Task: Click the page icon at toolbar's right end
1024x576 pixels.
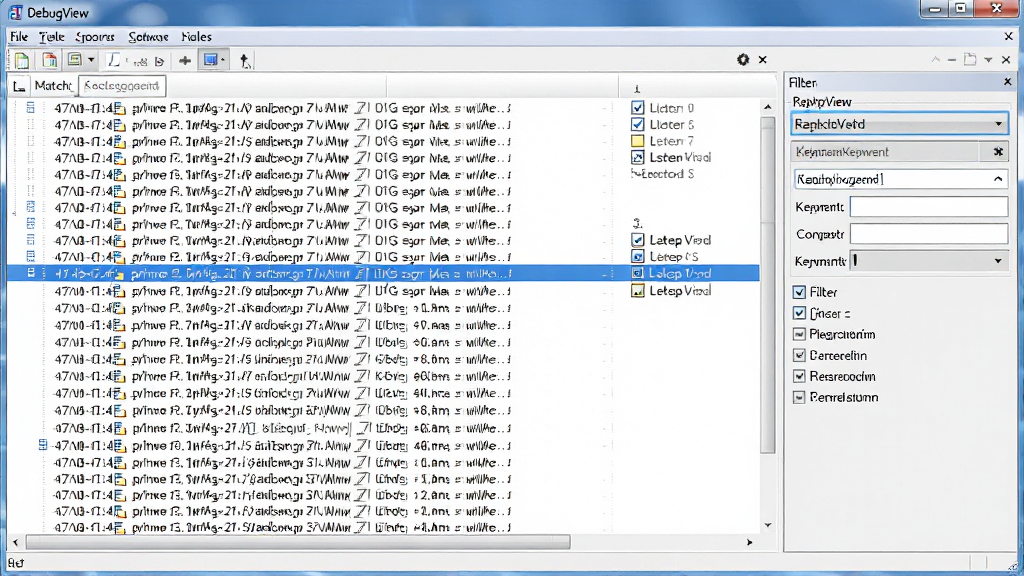Action: [970, 59]
